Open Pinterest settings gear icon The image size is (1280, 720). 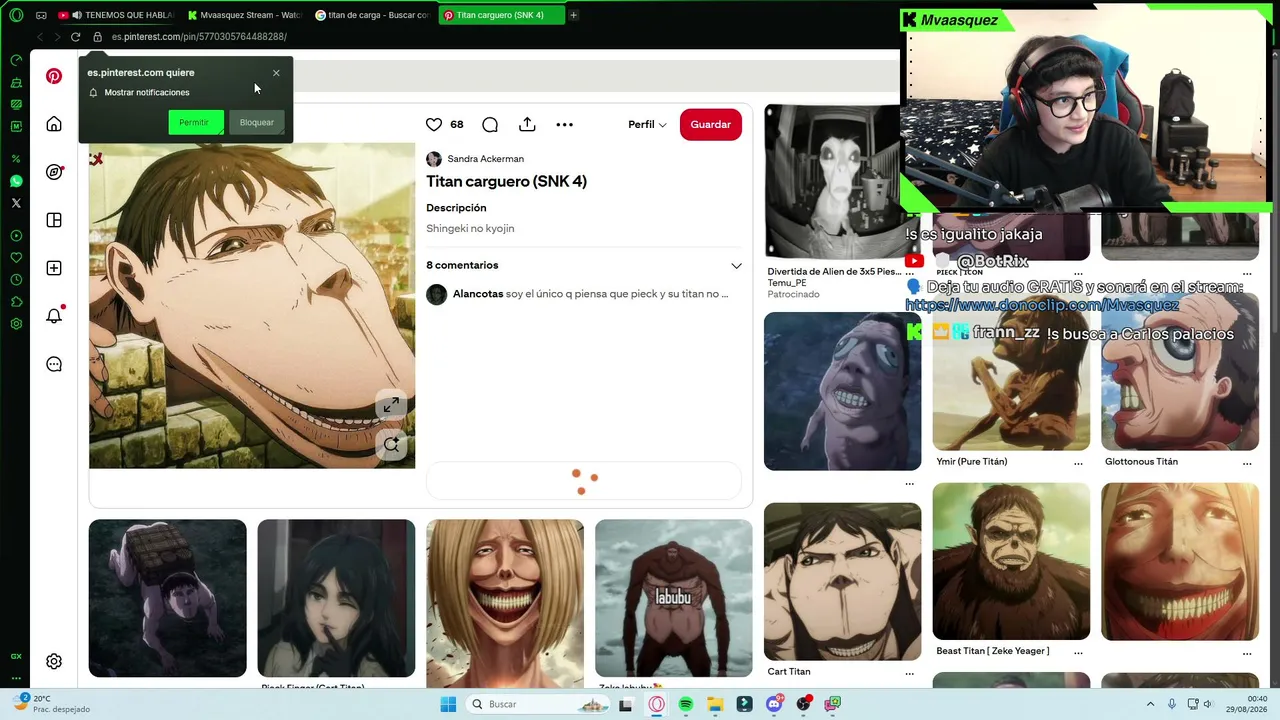point(54,661)
